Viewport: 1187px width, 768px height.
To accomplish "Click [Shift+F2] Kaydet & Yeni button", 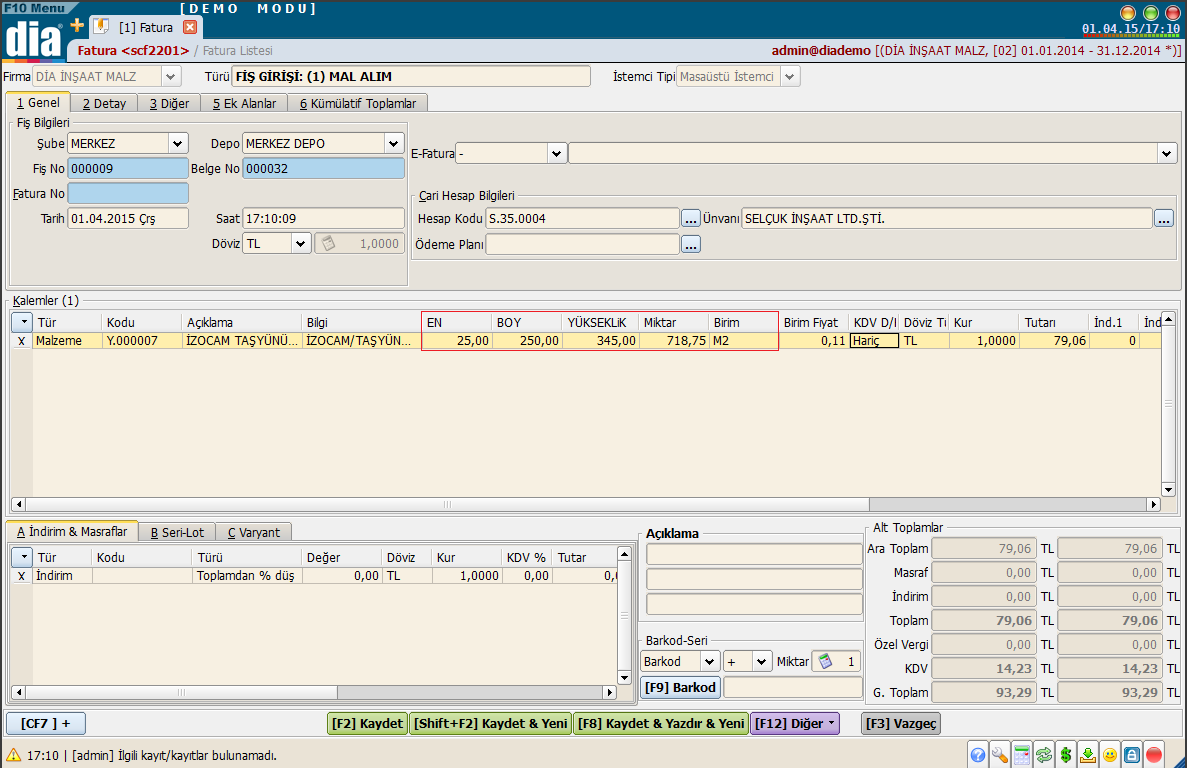I will tap(491, 723).
